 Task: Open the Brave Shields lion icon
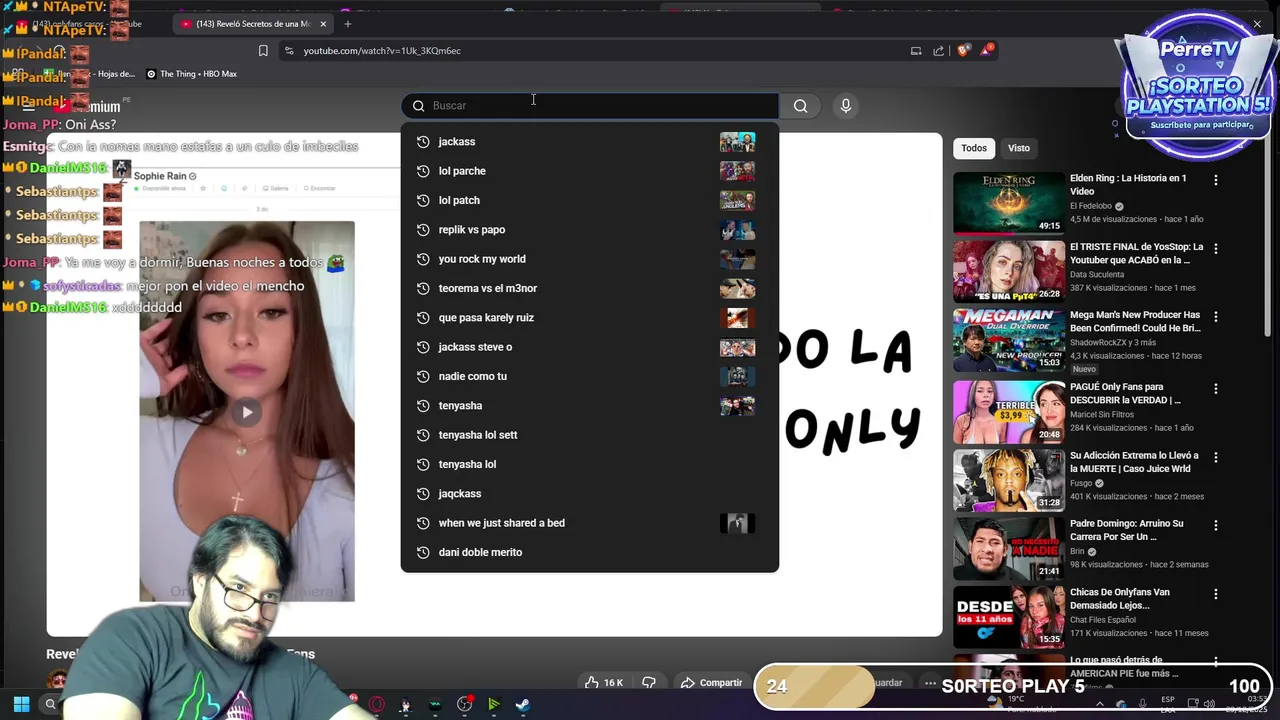point(963,50)
